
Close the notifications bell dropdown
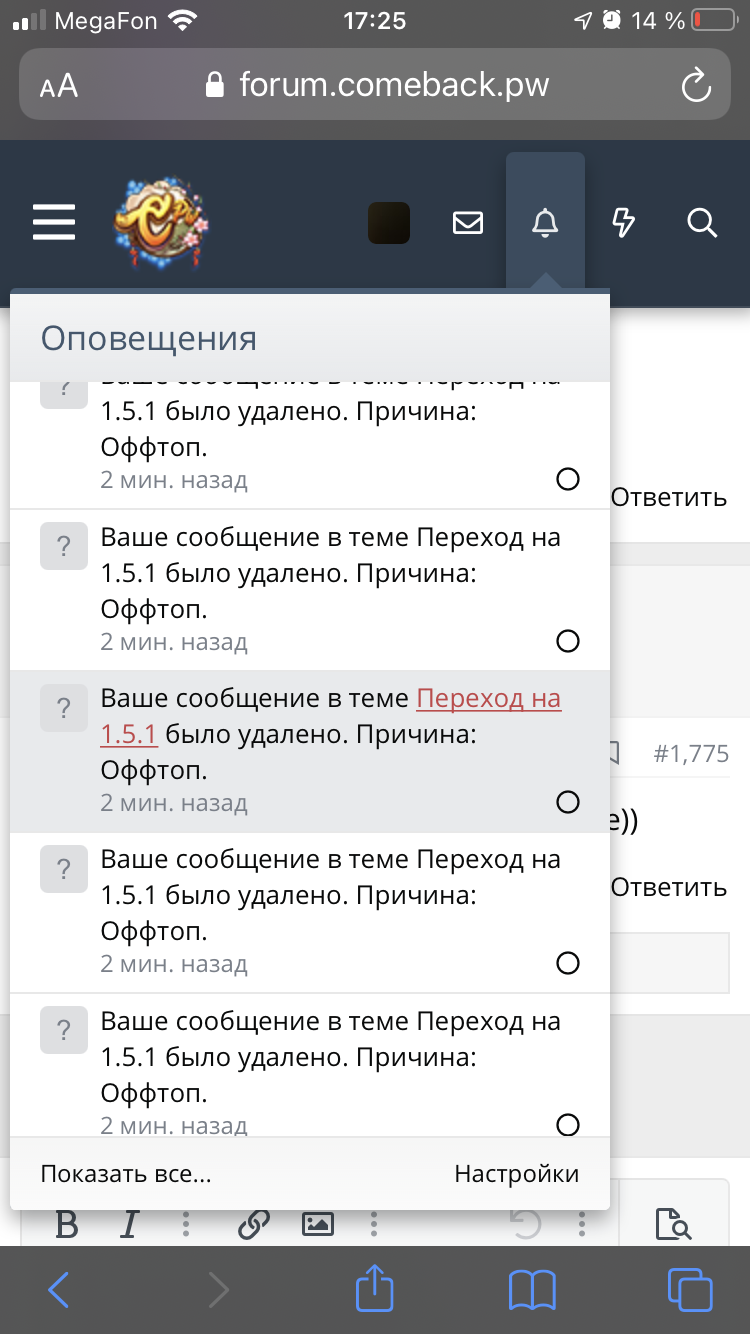[545, 223]
